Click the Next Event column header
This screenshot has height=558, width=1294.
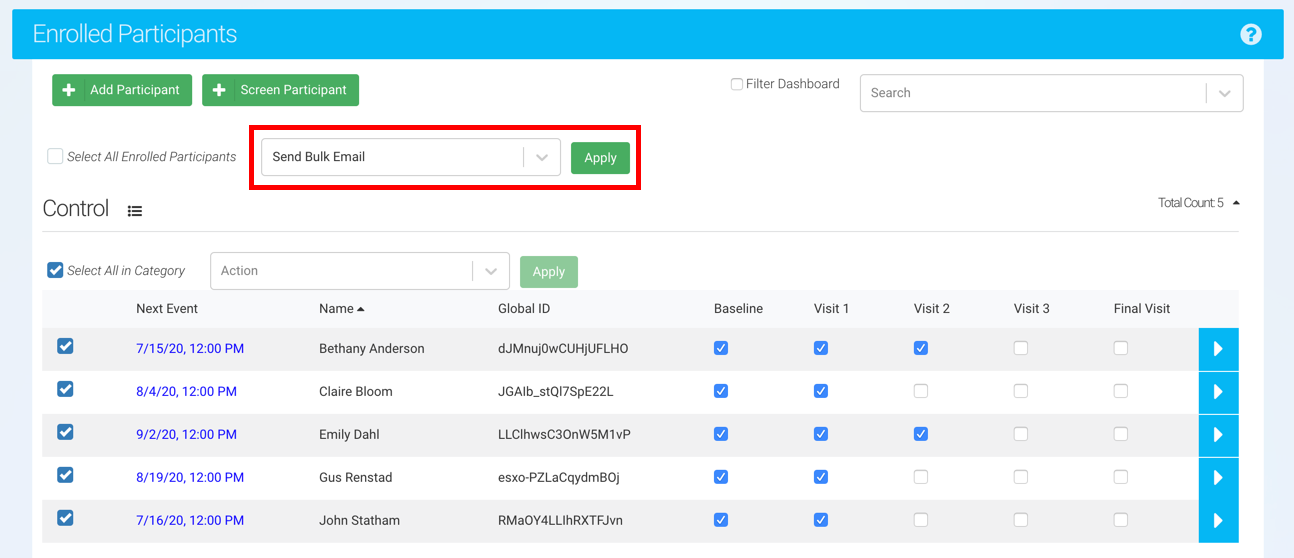pyautogui.click(x=167, y=309)
